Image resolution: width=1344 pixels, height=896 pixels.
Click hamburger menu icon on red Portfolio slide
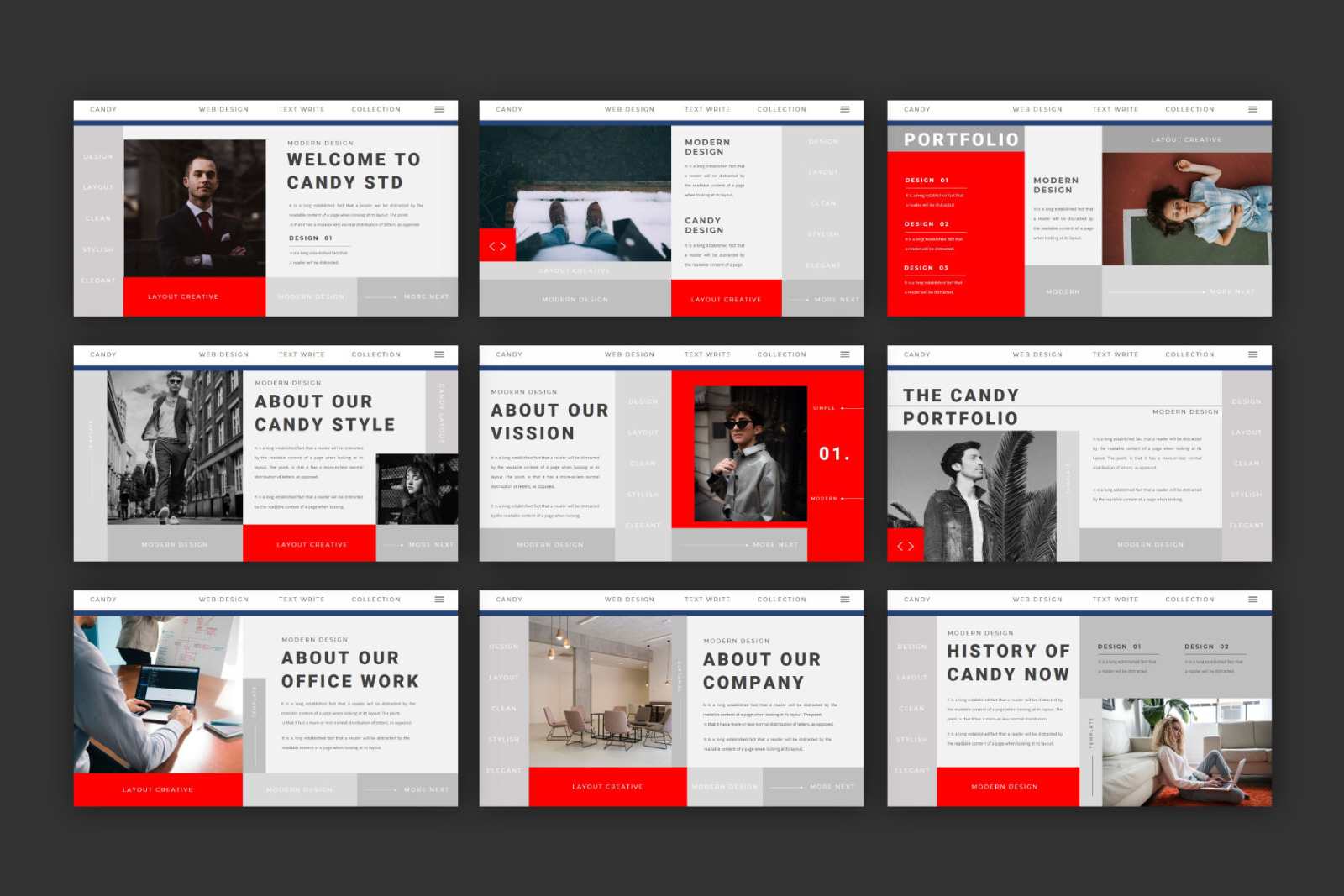click(x=1252, y=109)
